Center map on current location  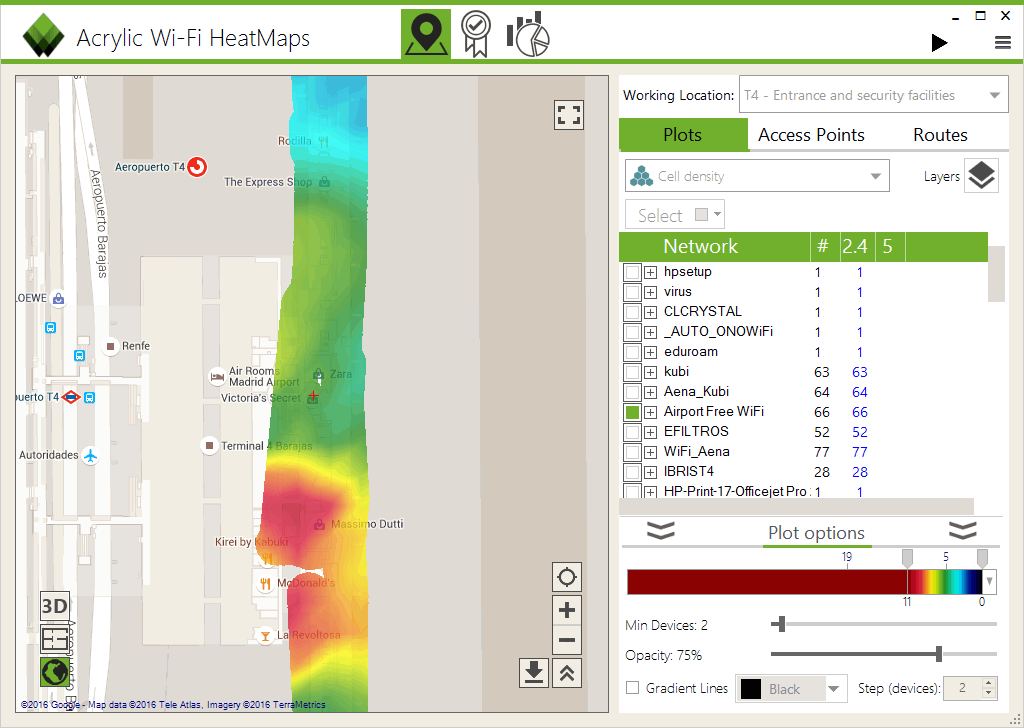pos(567,577)
